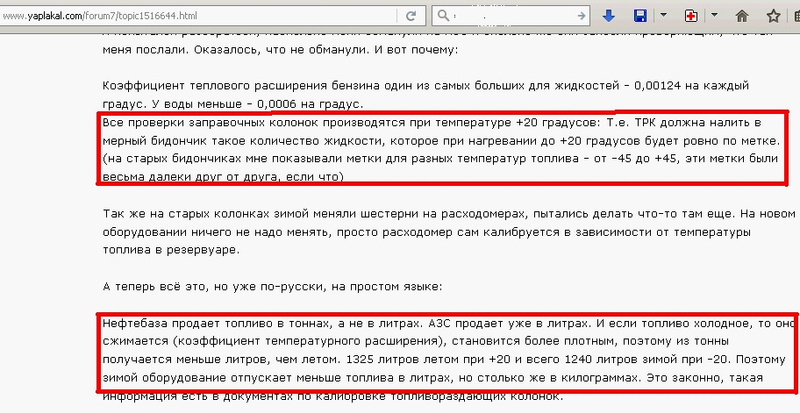
Task: Open downloads with the blue arrow icon
Action: click(608, 16)
